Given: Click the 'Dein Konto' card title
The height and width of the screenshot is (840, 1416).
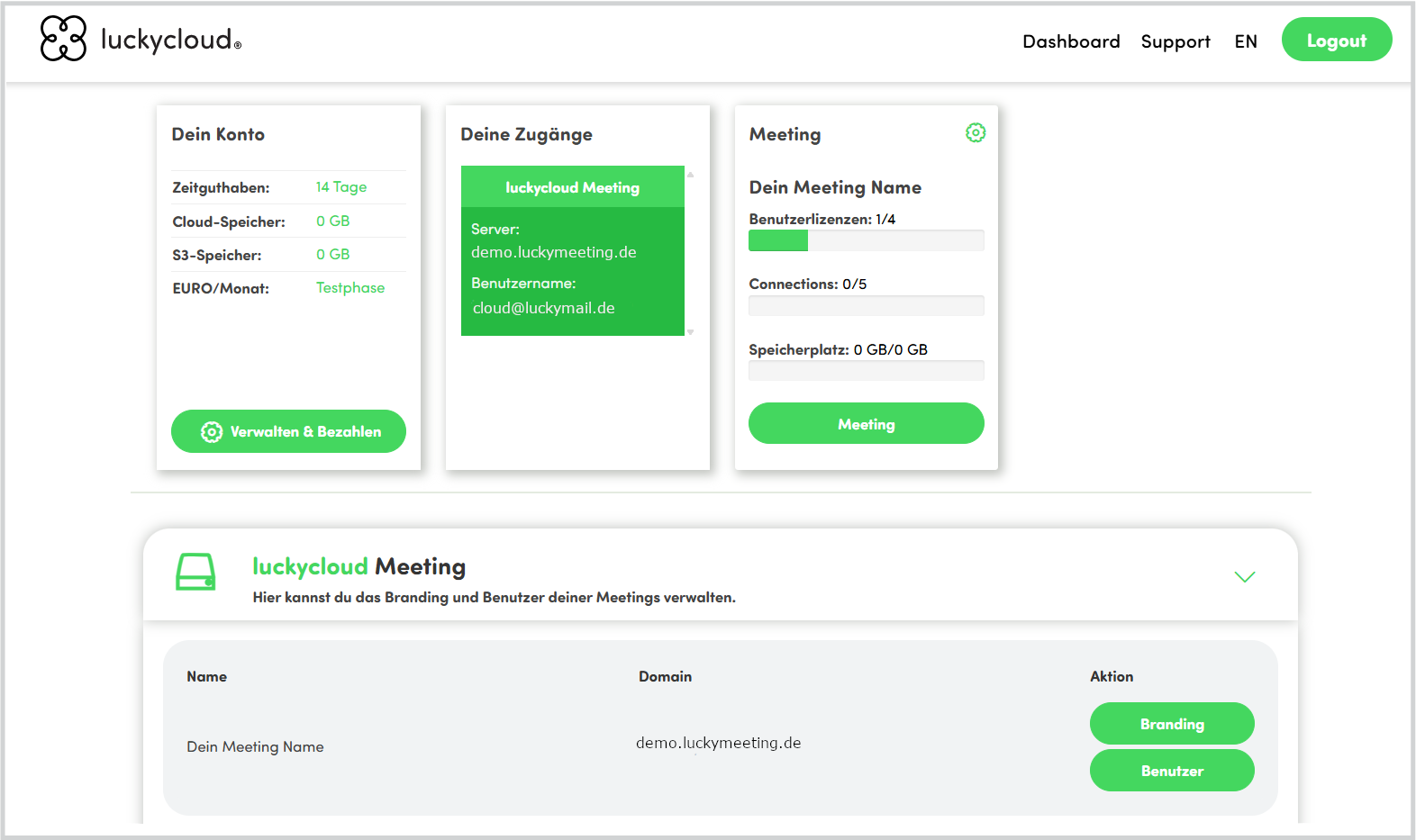Looking at the screenshot, I should (x=218, y=134).
